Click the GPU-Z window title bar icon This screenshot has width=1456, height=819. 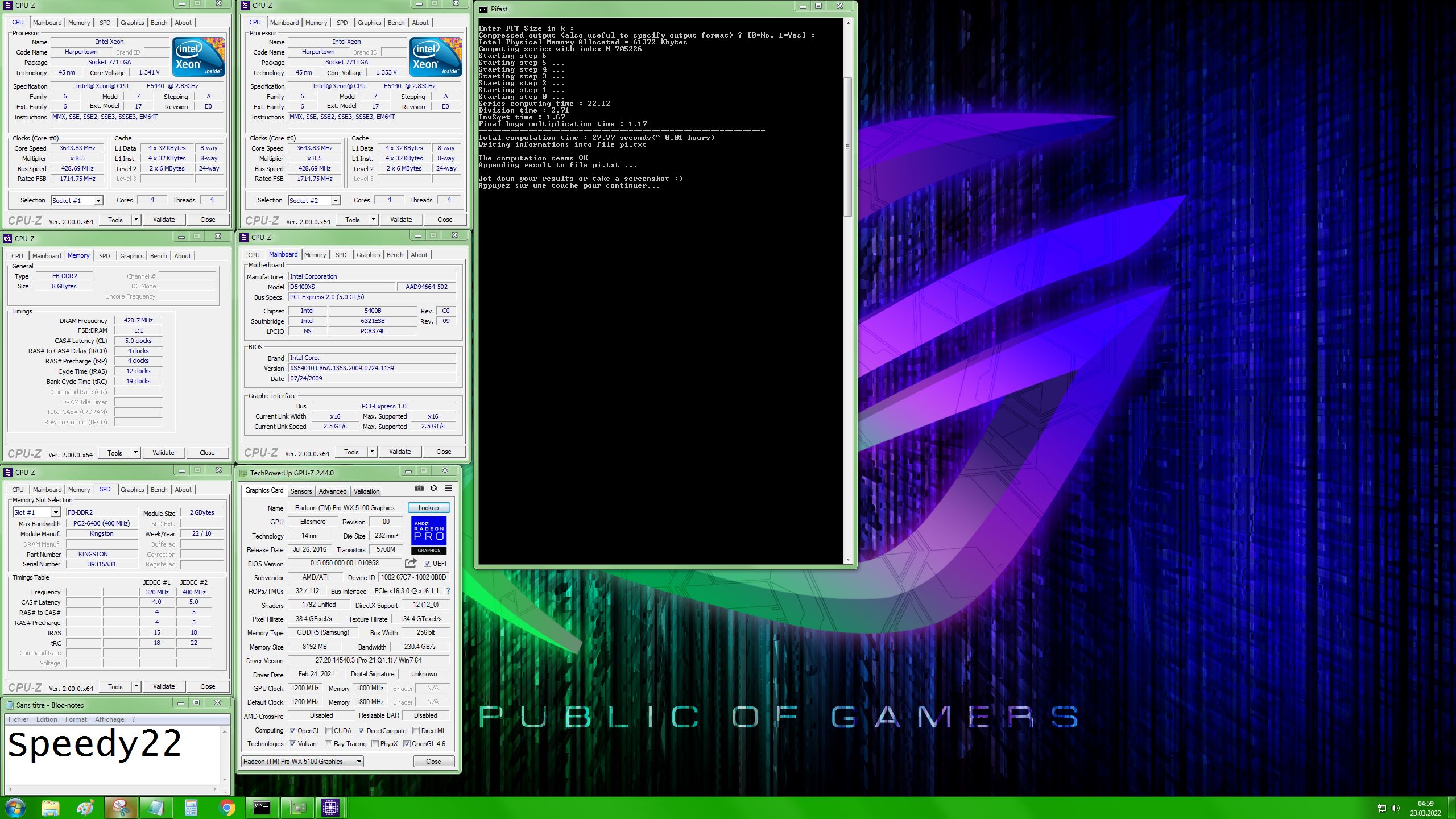244,473
